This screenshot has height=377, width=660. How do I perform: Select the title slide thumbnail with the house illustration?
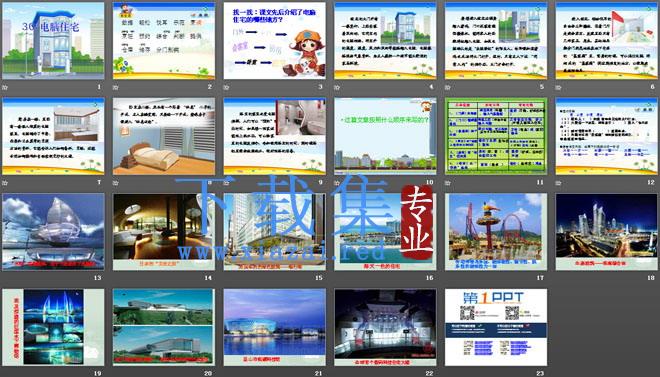tap(53, 41)
